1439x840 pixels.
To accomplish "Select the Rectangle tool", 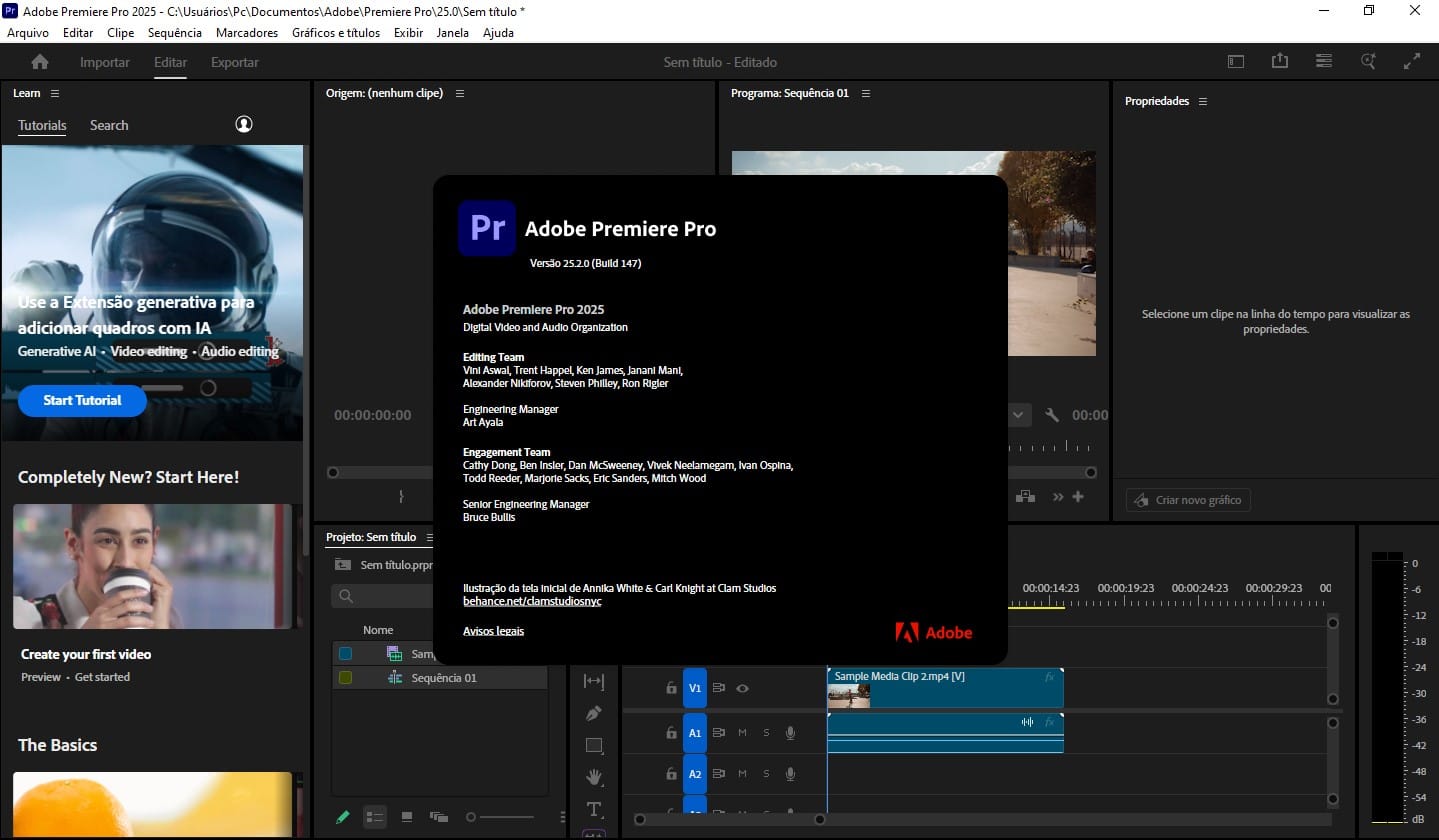I will 594,744.
